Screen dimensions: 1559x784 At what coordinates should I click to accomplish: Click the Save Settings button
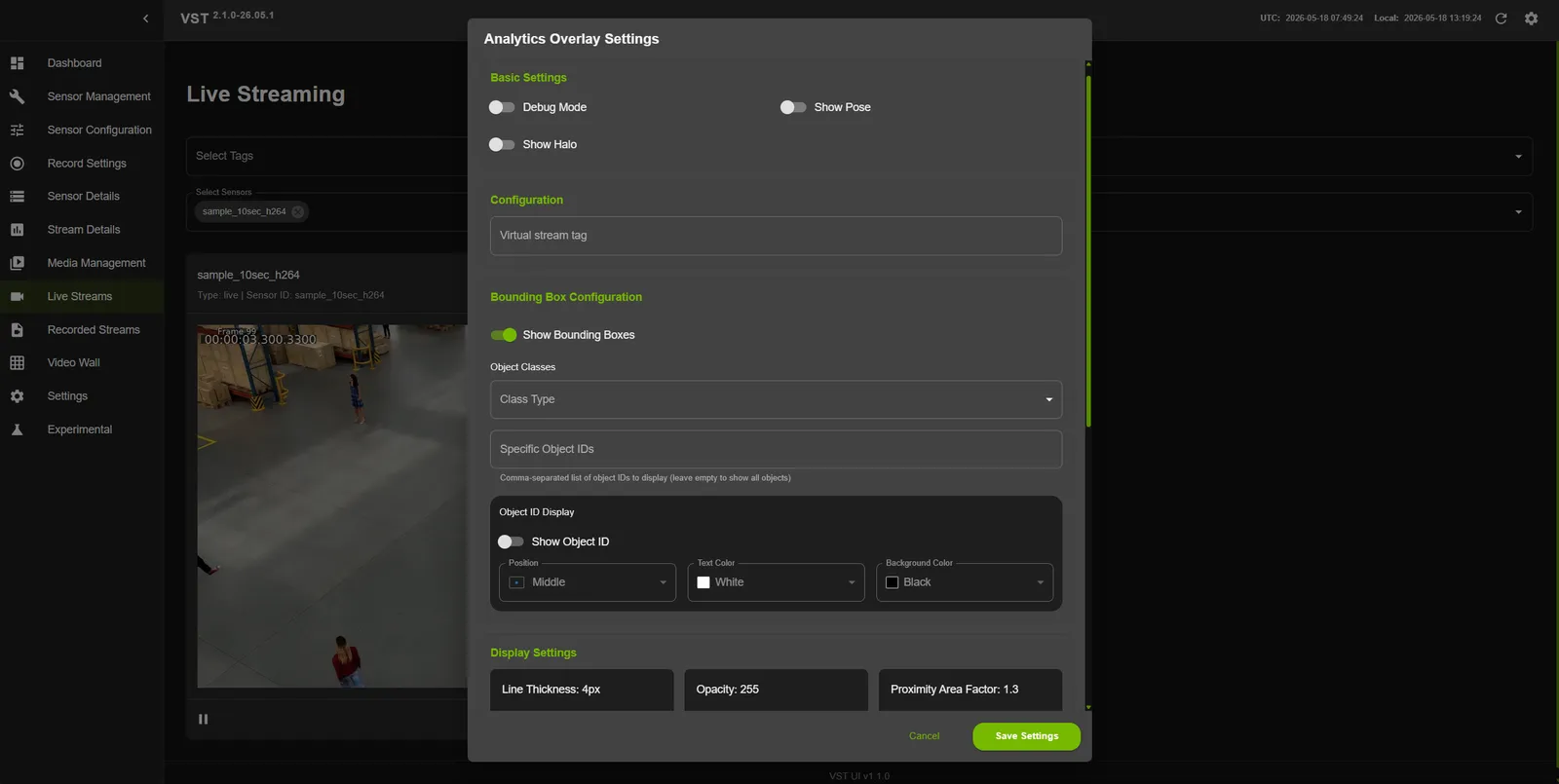point(1026,736)
